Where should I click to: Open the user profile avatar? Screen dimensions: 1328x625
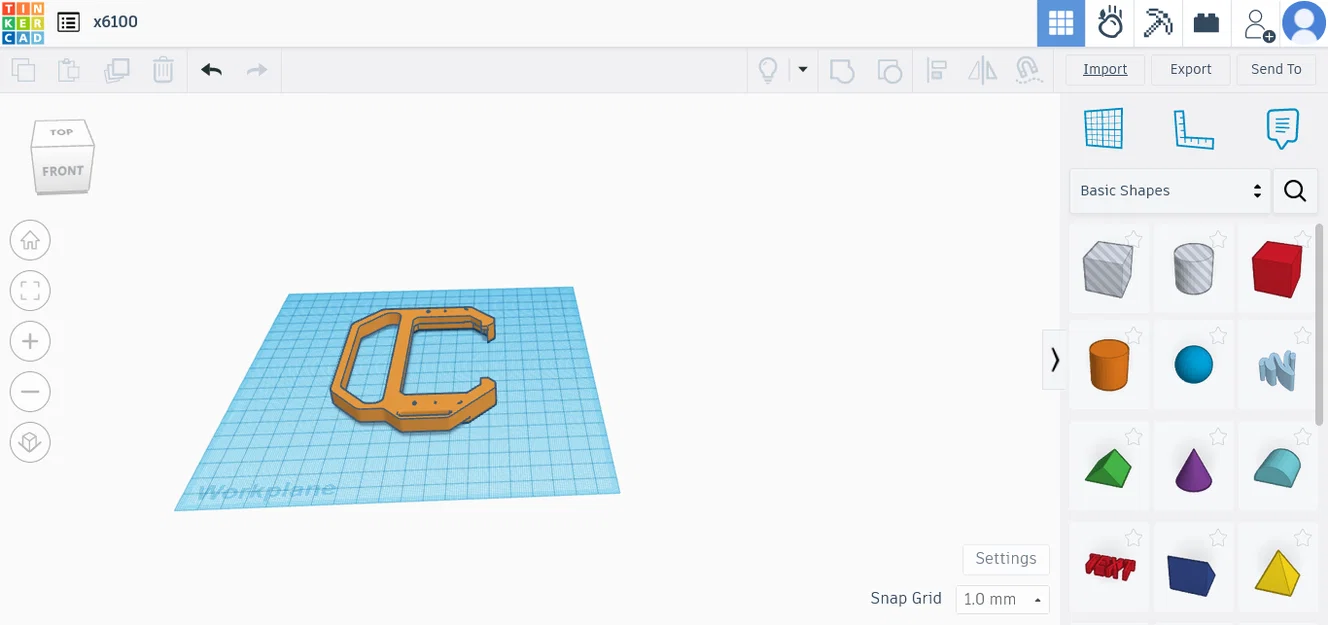(x=1304, y=23)
